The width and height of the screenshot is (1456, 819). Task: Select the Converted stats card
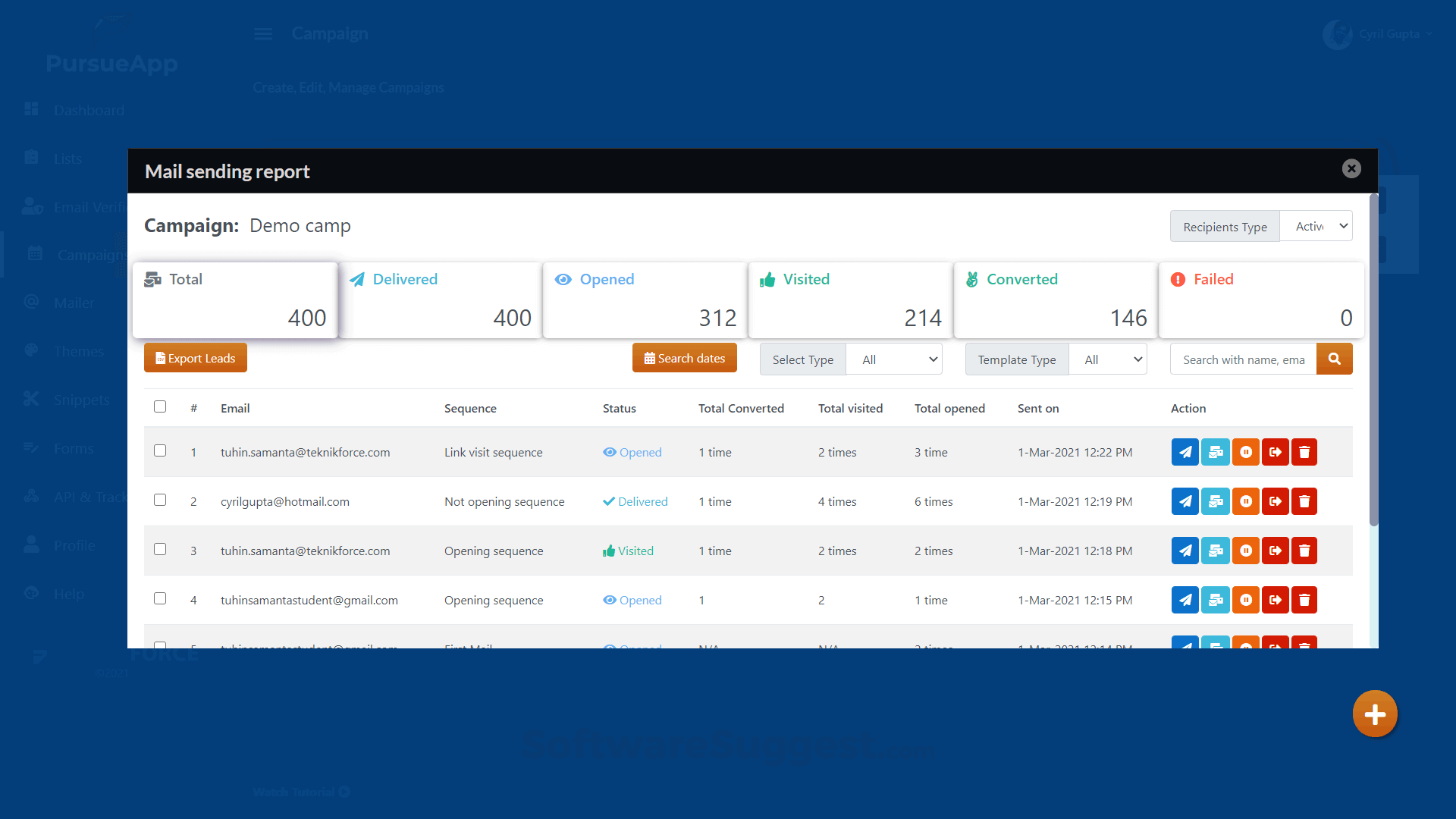click(x=1055, y=300)
